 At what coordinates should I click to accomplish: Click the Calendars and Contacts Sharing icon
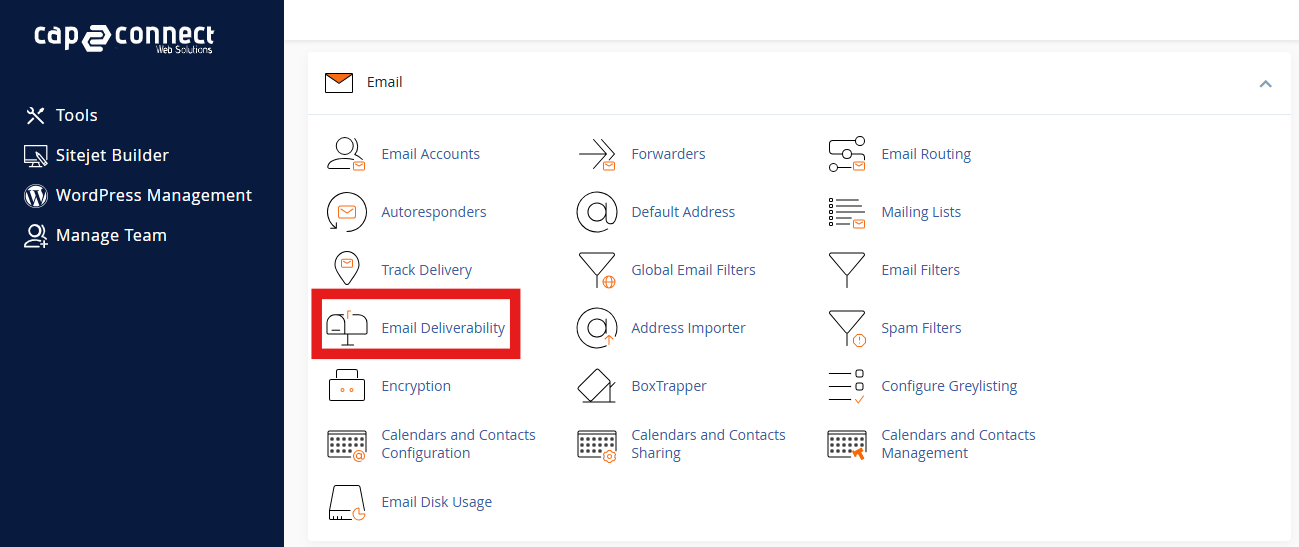point(597,445)
